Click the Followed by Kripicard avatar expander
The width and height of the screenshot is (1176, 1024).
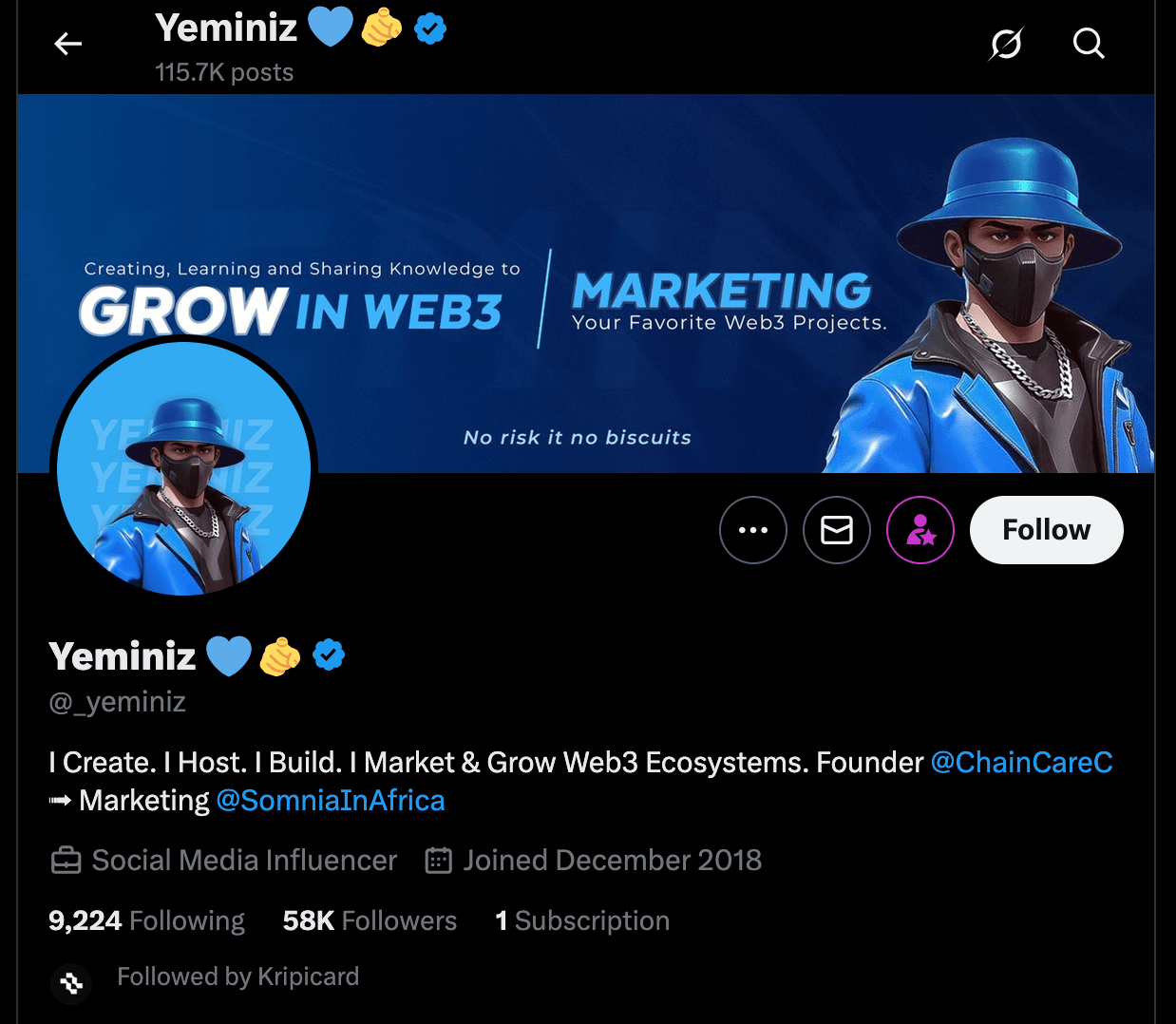click(x=71, y=984)
